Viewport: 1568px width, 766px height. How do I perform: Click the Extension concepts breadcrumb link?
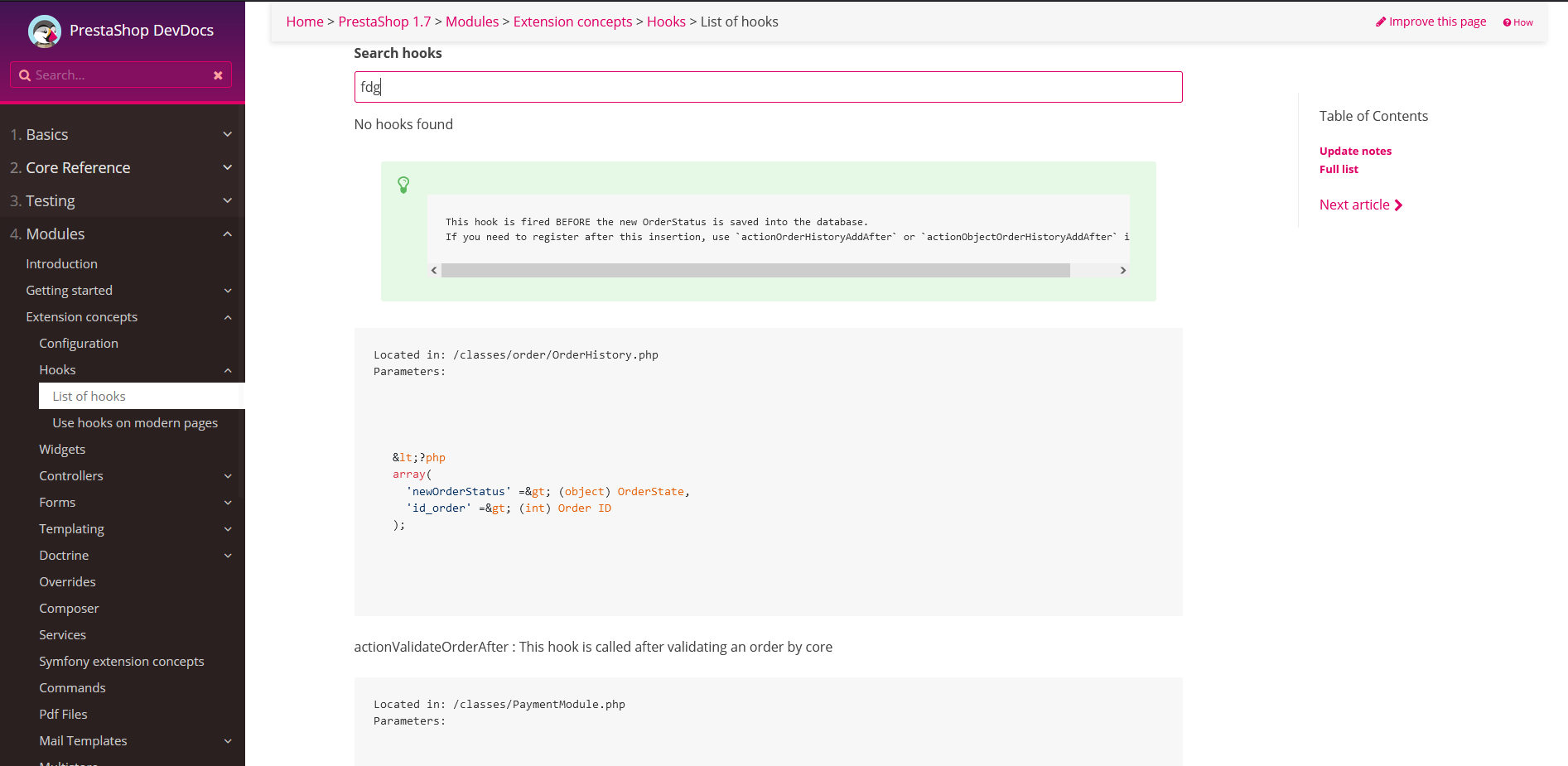pyautogui.click(x=572, y=22)
